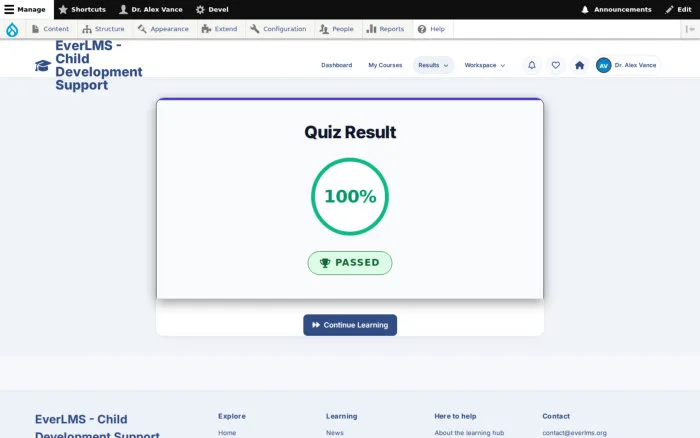Open the Help admin menu
Viewport: 700px width, 438px height.
pos(431,29)
